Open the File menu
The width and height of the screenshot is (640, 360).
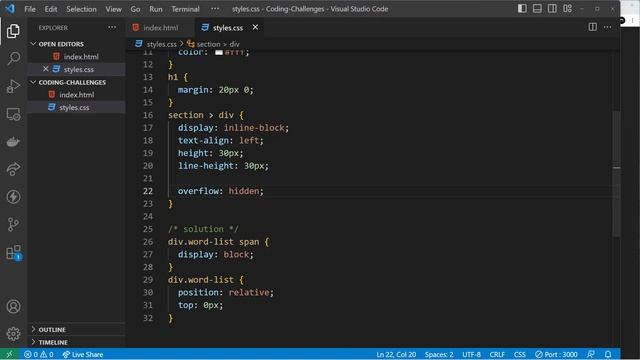(x=30, y=9)
